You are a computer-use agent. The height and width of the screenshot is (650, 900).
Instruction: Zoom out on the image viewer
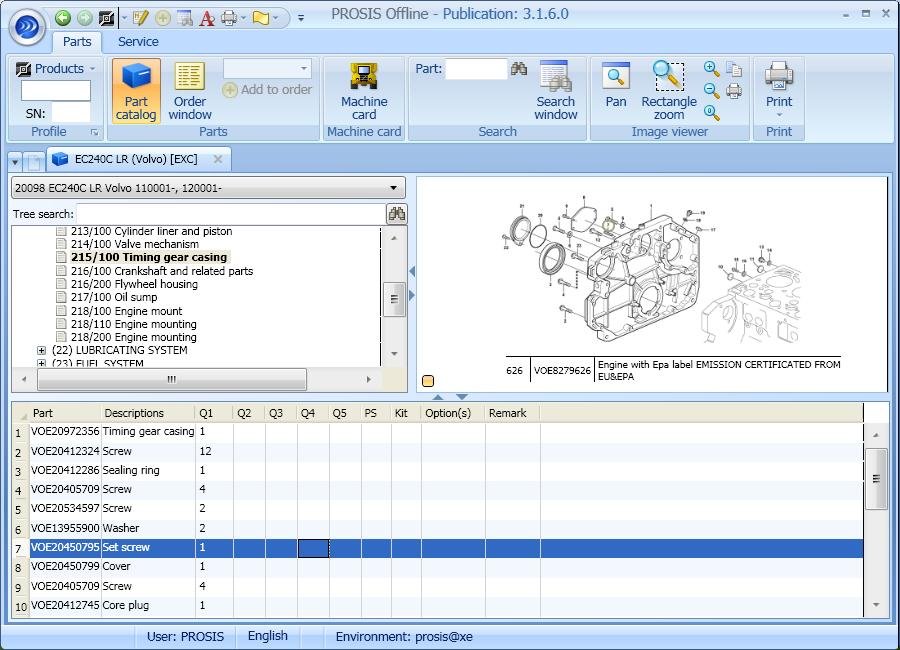[712, 91]
